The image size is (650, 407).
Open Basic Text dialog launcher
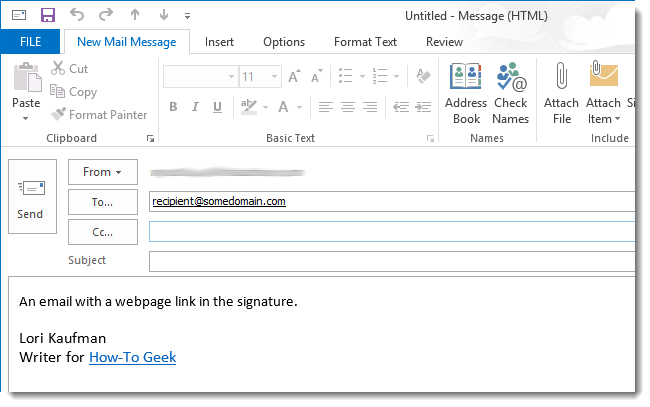pos(430,139)
